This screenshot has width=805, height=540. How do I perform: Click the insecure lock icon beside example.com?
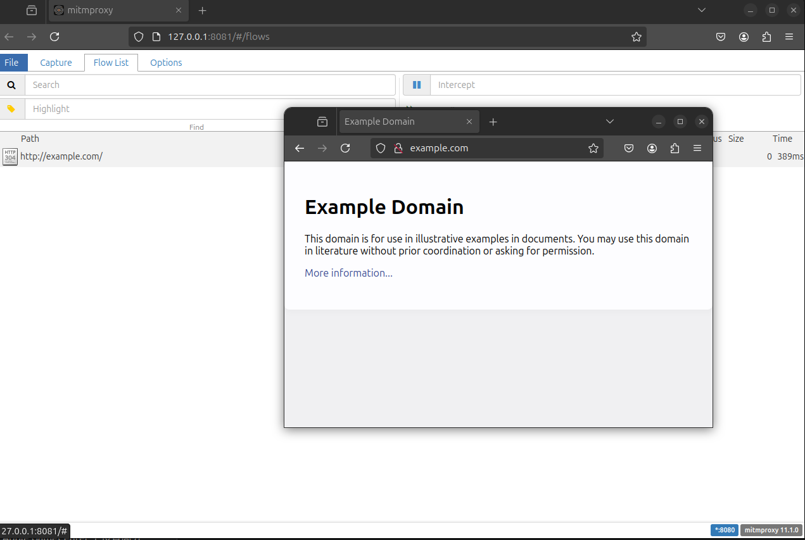(x=398, y=148)
